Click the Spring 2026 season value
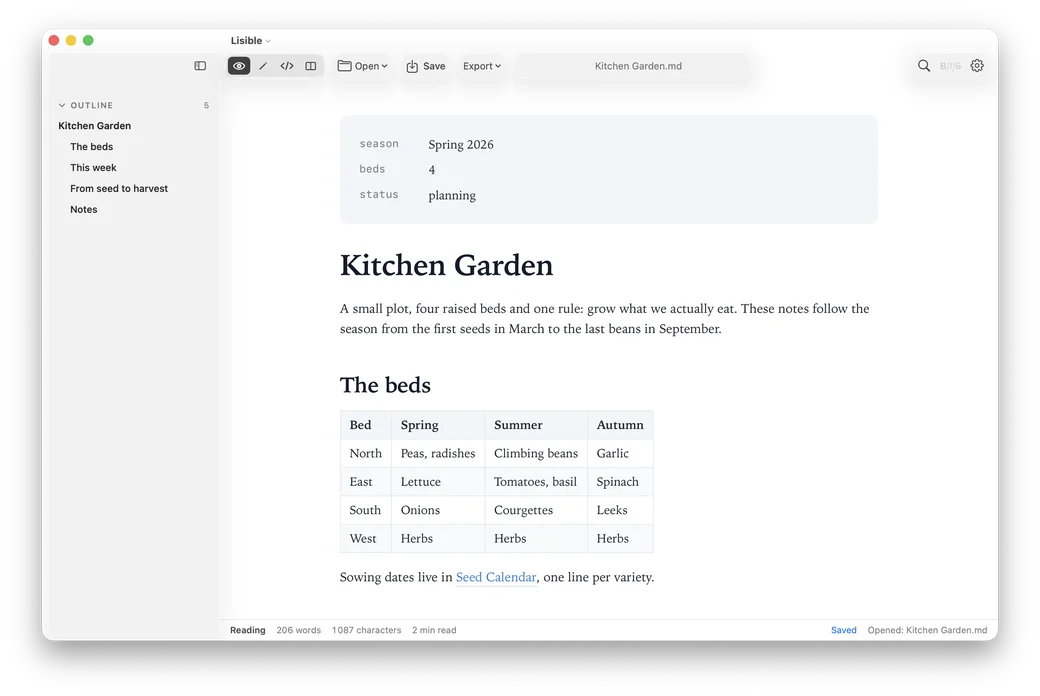Image resolution: width=1040 pixels, height=696 pixels. coord(461,144)
